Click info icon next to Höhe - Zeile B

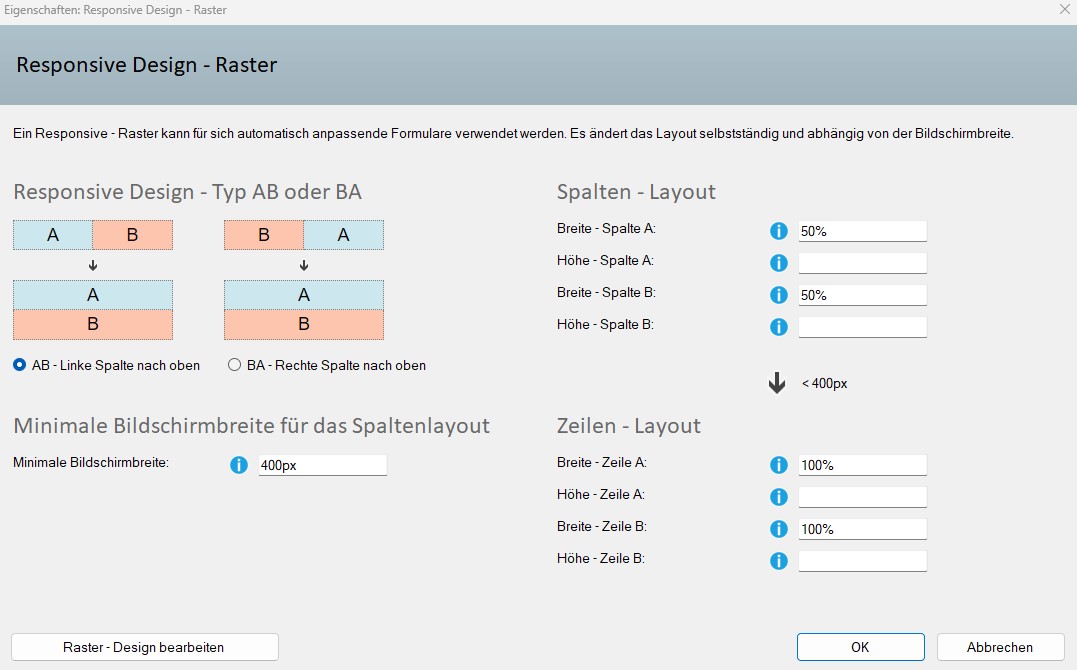(779, 561)
